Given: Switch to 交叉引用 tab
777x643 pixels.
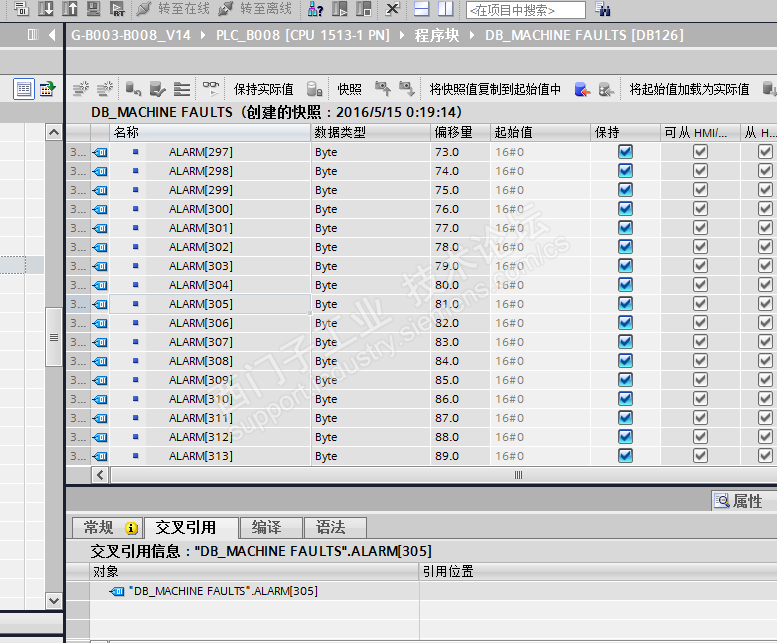Looking at the screenshot, I should coord(190,528).
